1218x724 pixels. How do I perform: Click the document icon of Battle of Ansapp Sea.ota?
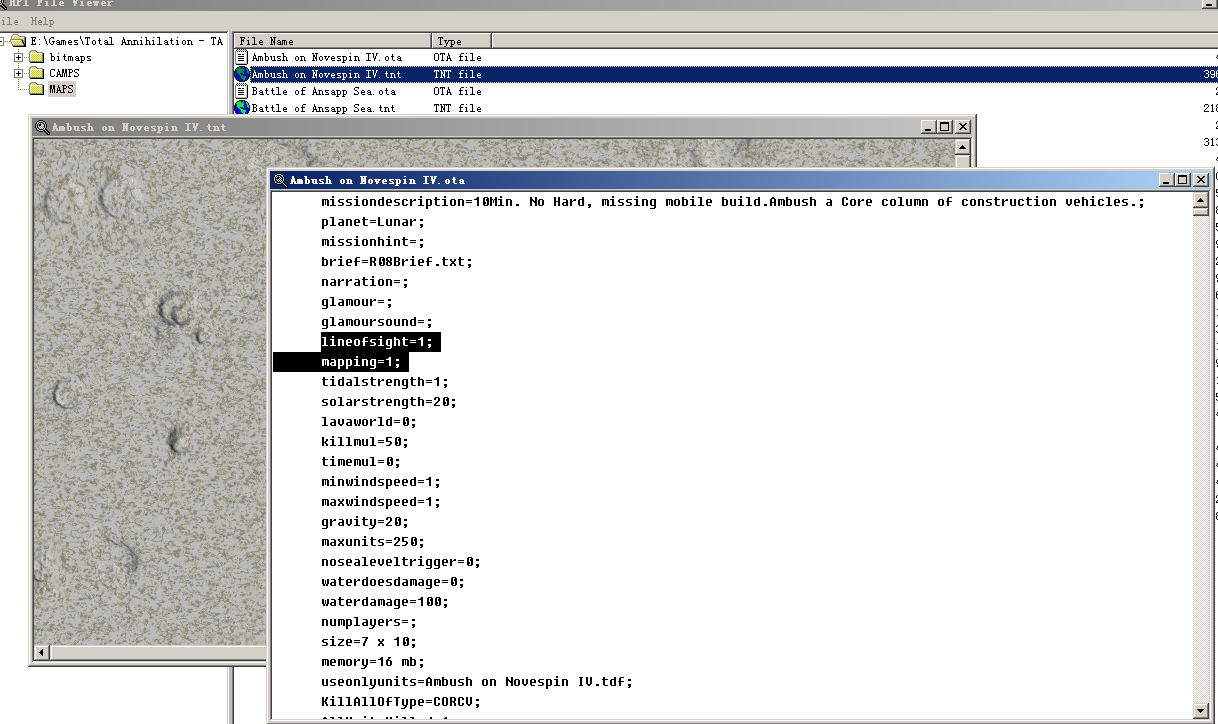pos(241,91)
